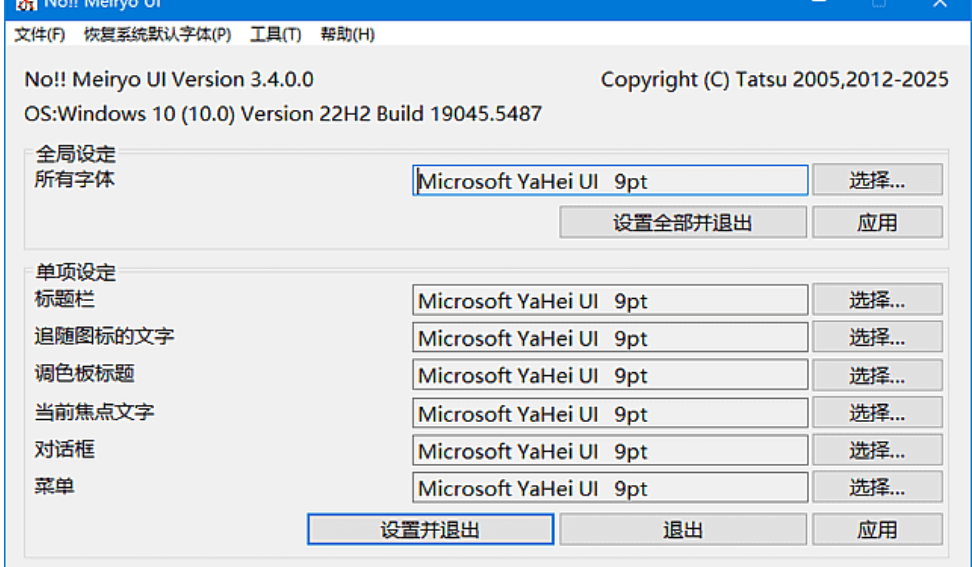Click the app icon in title bar
The height and width of the screenshot is (567, 972).
(x=26, y=6)
